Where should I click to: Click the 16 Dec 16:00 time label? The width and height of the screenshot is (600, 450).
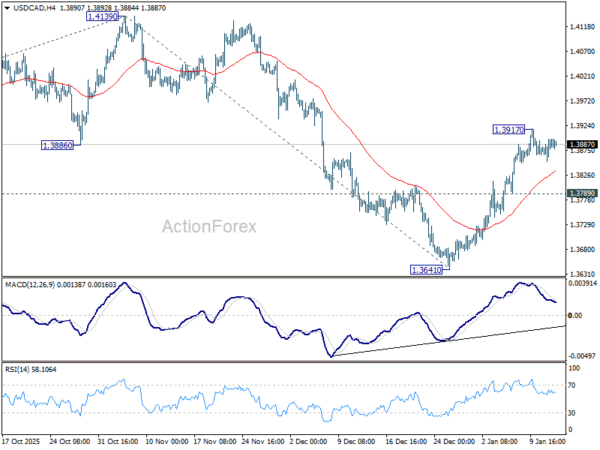(406, 442)
